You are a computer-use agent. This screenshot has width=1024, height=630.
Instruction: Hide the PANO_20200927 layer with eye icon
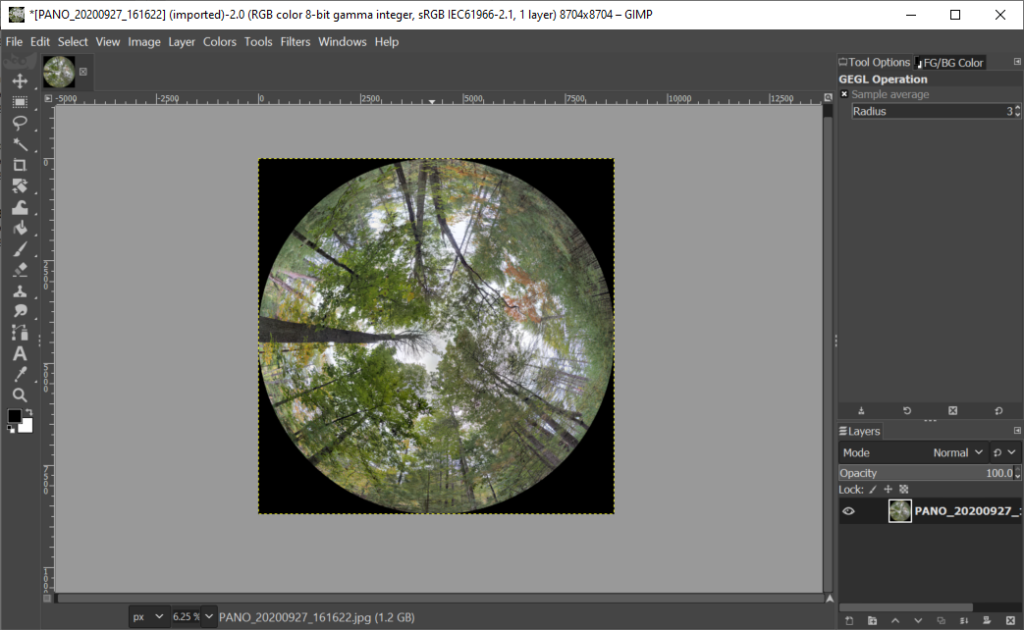pyautogui.click(x=848, y=511)
